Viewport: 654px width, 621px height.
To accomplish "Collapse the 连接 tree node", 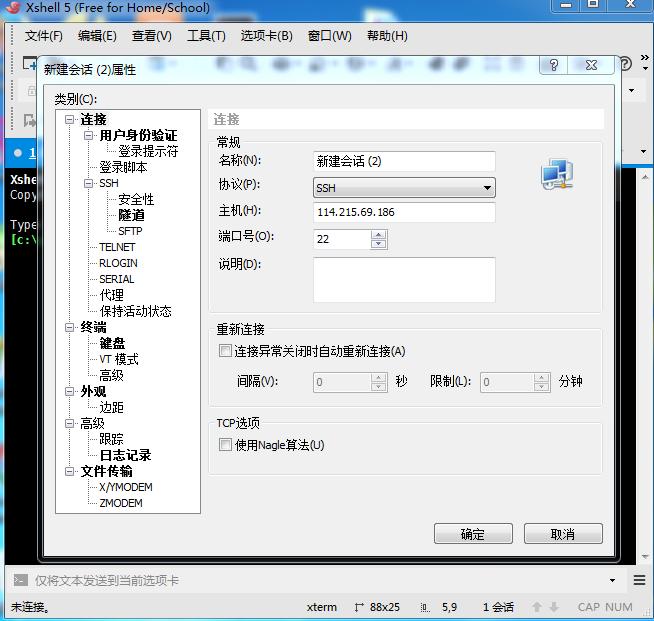I will pos(69,120).
